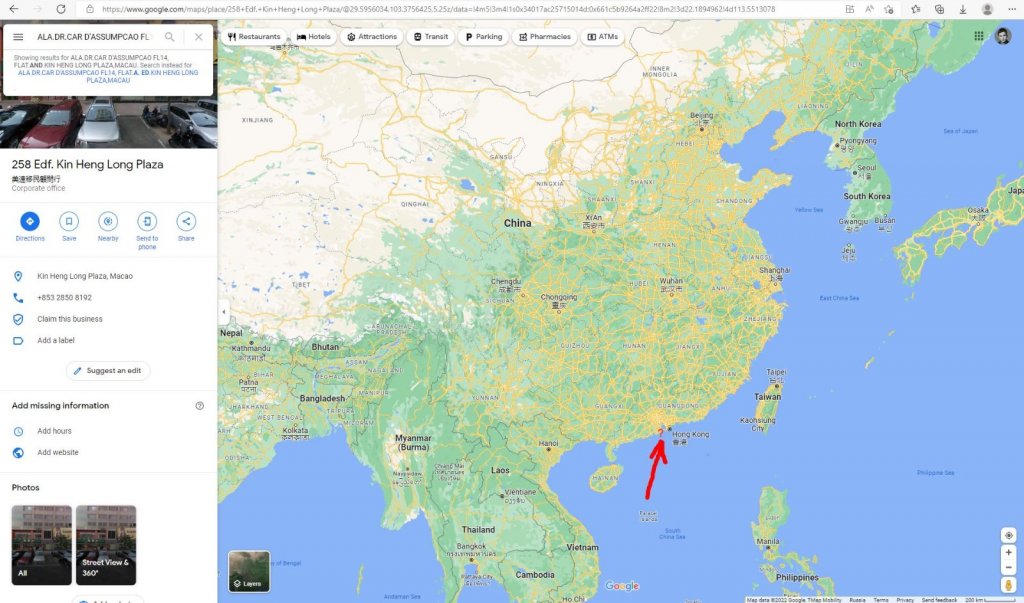The height and width of the screenshot is (603, 1024).
Task: Zoom in on the map
Action: coord(1009,553)
